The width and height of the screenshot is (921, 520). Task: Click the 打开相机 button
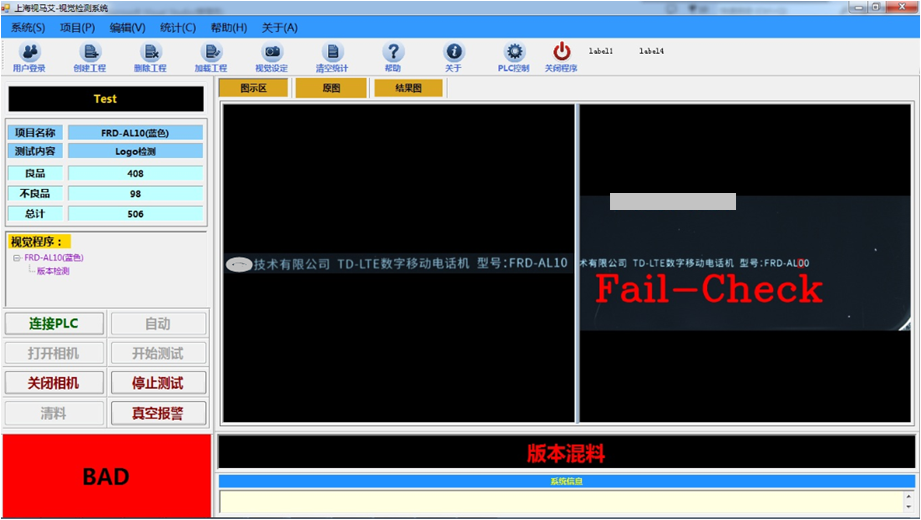point(54,353)
